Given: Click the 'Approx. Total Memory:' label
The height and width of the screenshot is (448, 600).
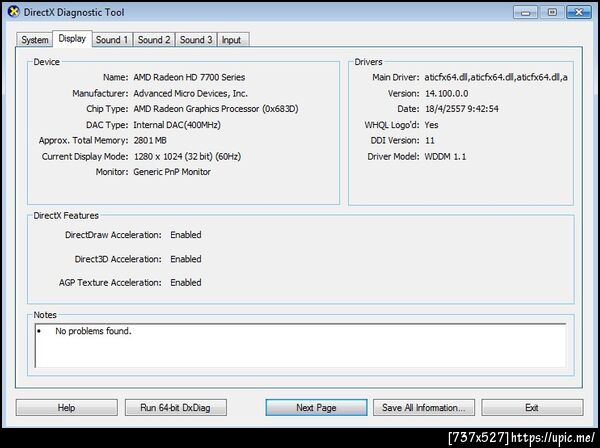Looking at the screenshot, I should point(83,140).
